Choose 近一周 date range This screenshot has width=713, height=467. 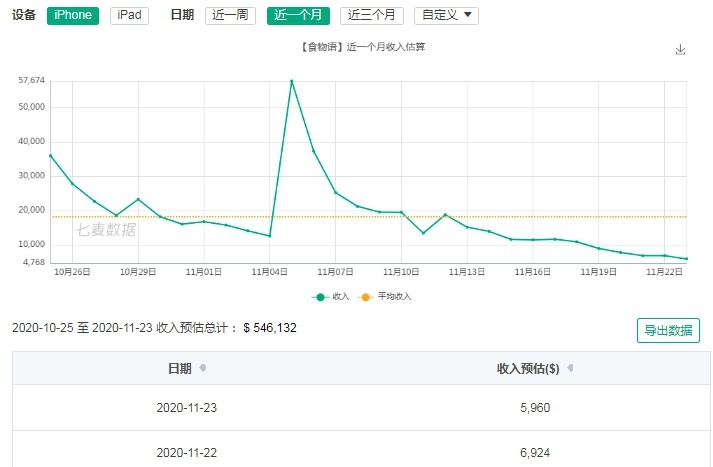coord(230,15)
